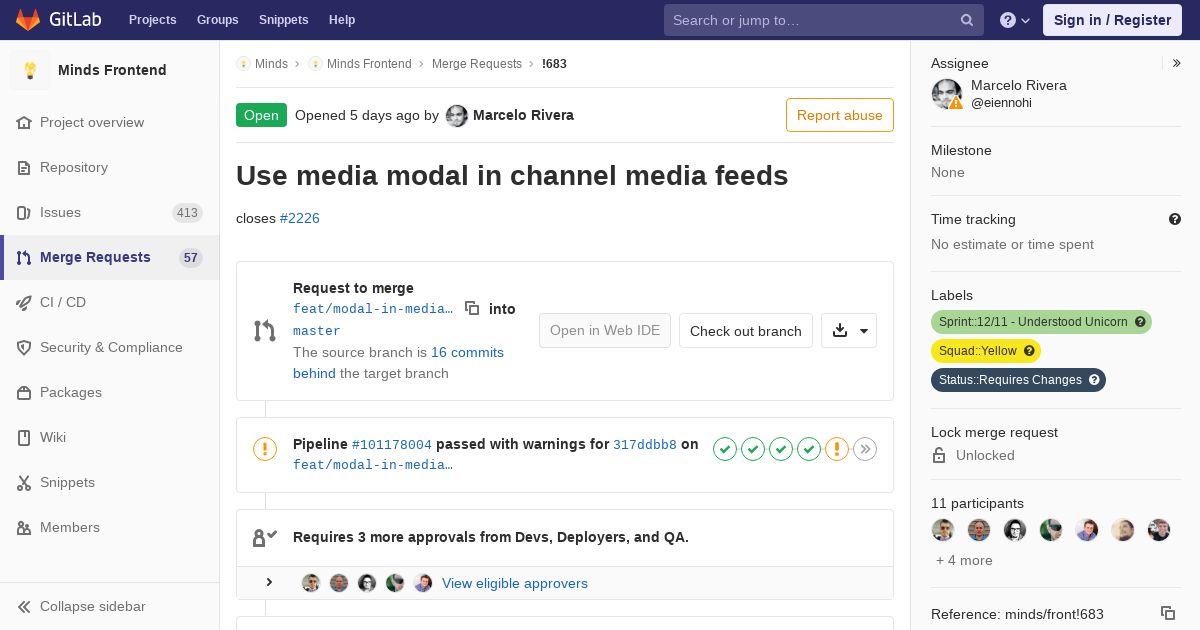
Task: Open Project overview in sidebar
Action: click(109, 122)
